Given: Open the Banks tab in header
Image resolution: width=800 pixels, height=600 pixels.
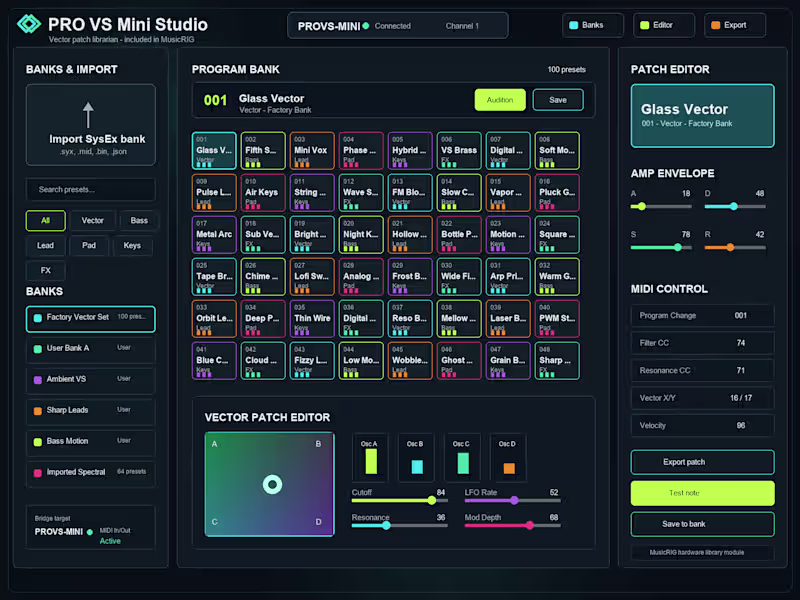Looking at the screenshot, I should click(x=592, y=25).
